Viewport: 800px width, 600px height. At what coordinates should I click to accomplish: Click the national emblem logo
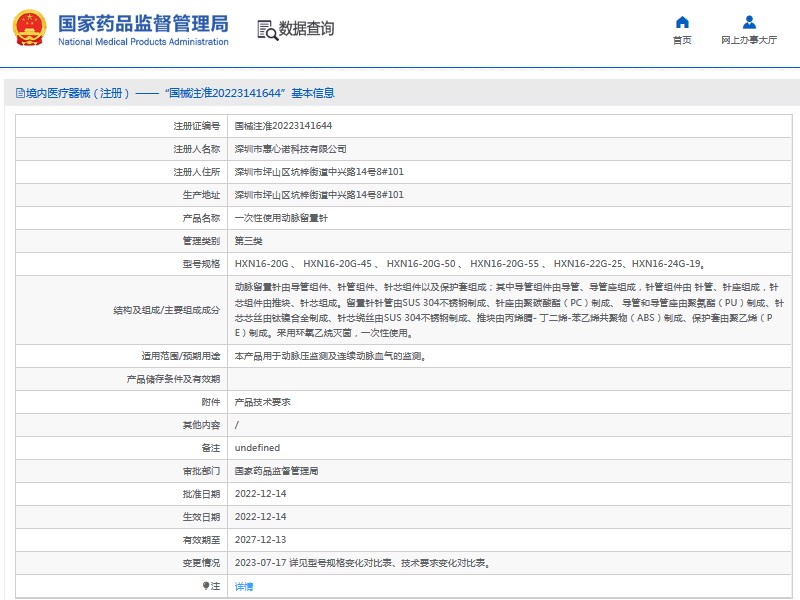coord(30,29)
